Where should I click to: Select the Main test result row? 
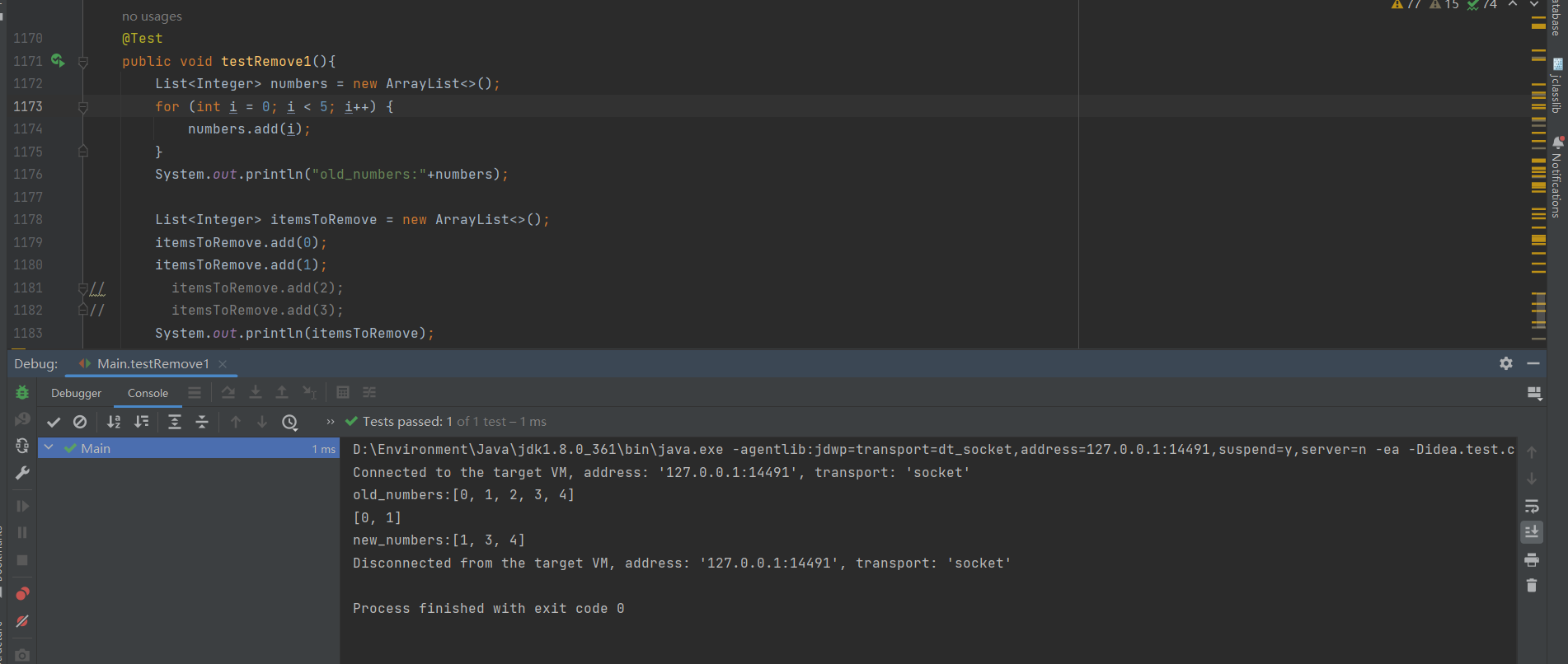click(x=189, y=448)
